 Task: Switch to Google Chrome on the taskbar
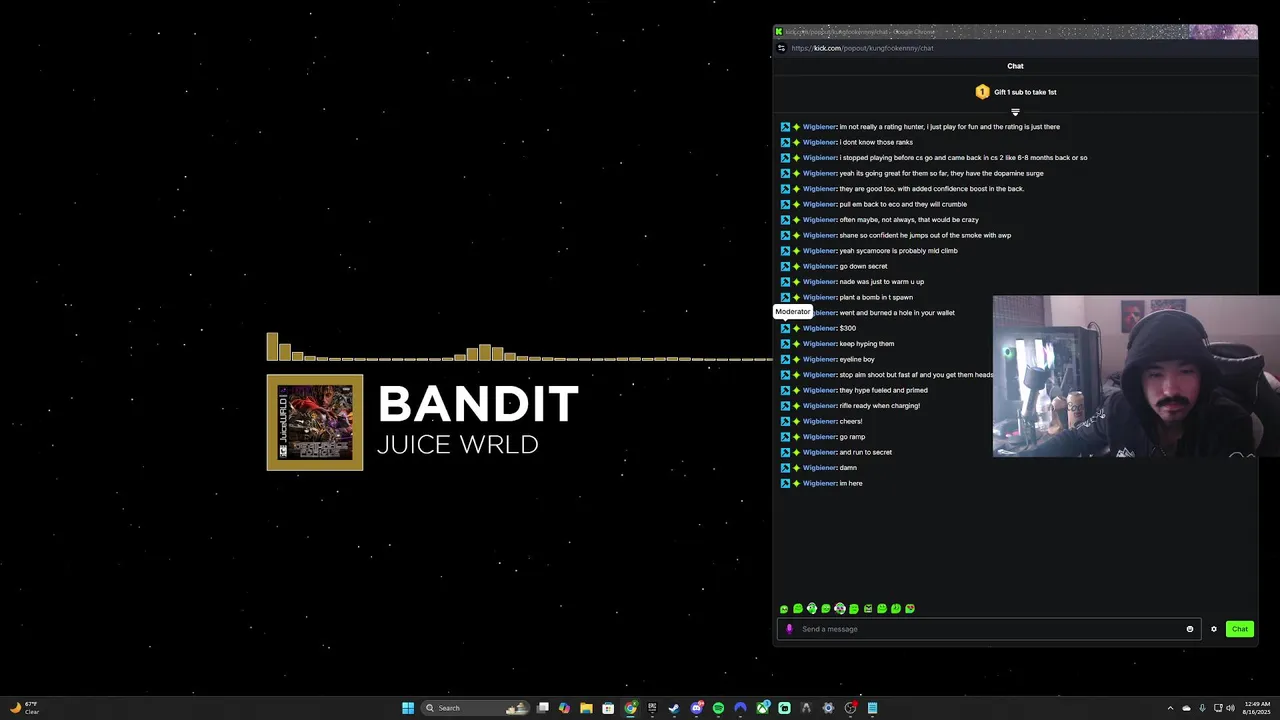[x=630, y=708]
